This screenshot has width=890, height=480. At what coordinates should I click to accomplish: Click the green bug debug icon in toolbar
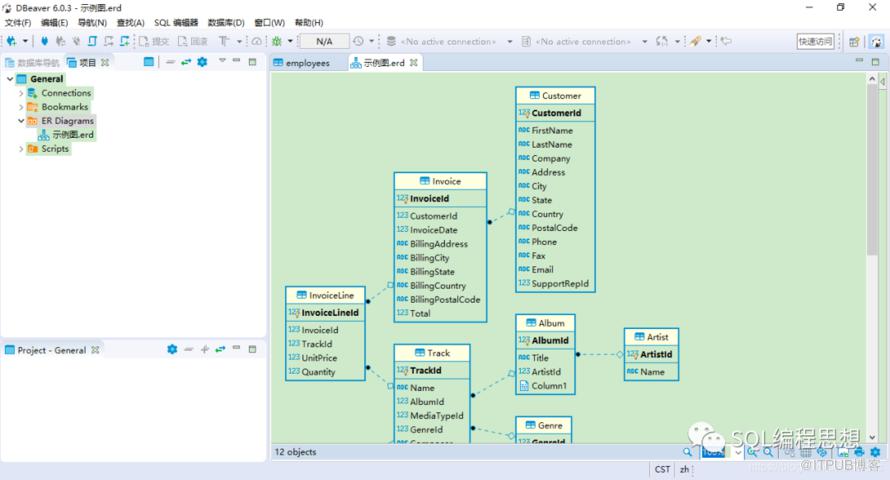[276, 41]
